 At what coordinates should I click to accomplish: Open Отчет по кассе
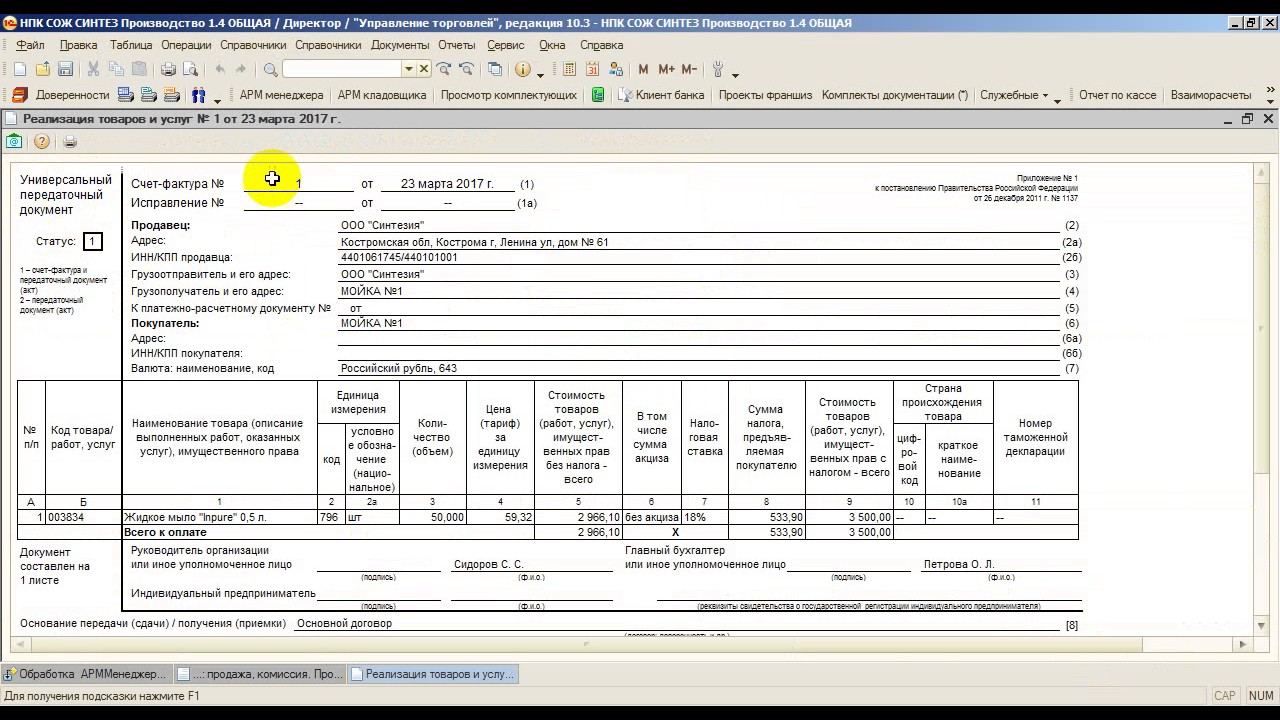(x=1117, y=95)
